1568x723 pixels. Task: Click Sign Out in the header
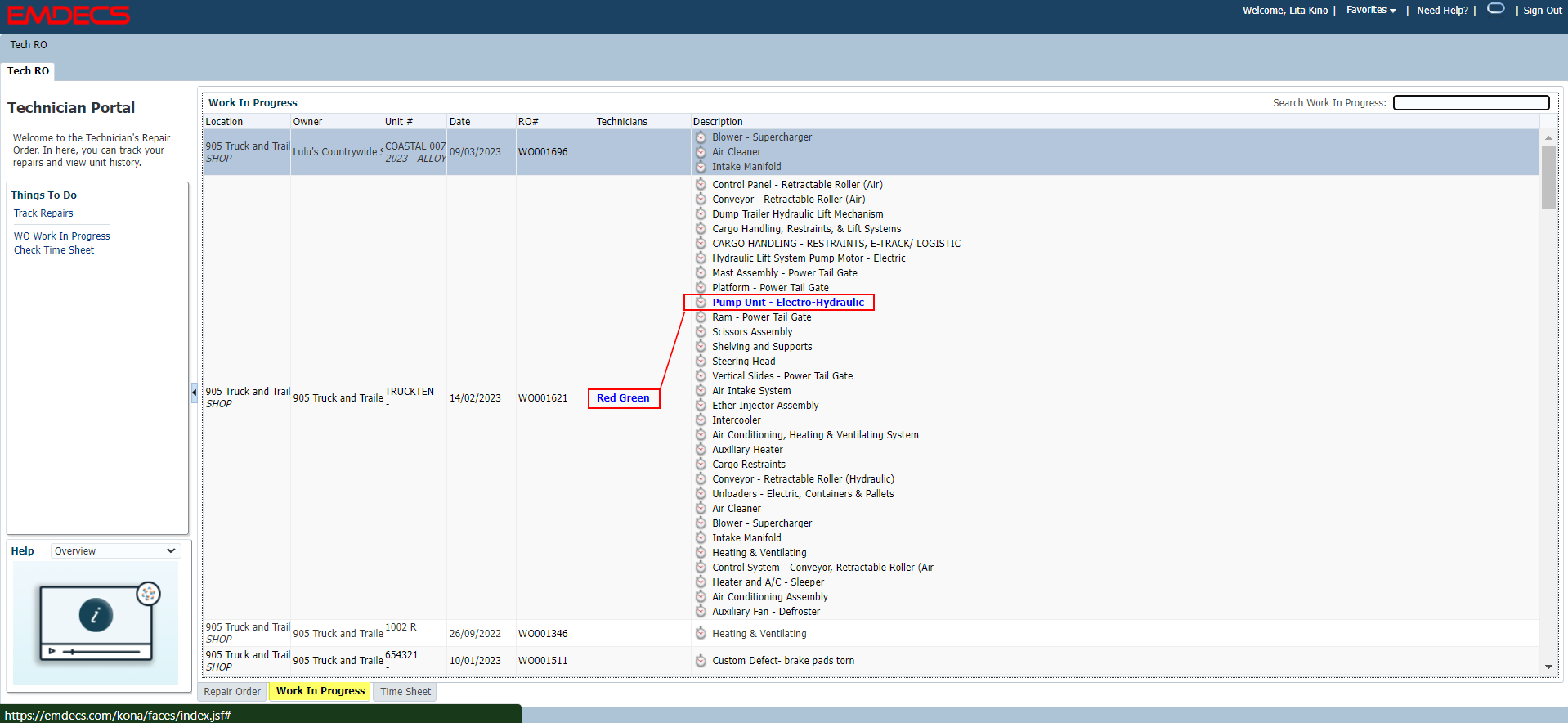[x=1543, y=11]
